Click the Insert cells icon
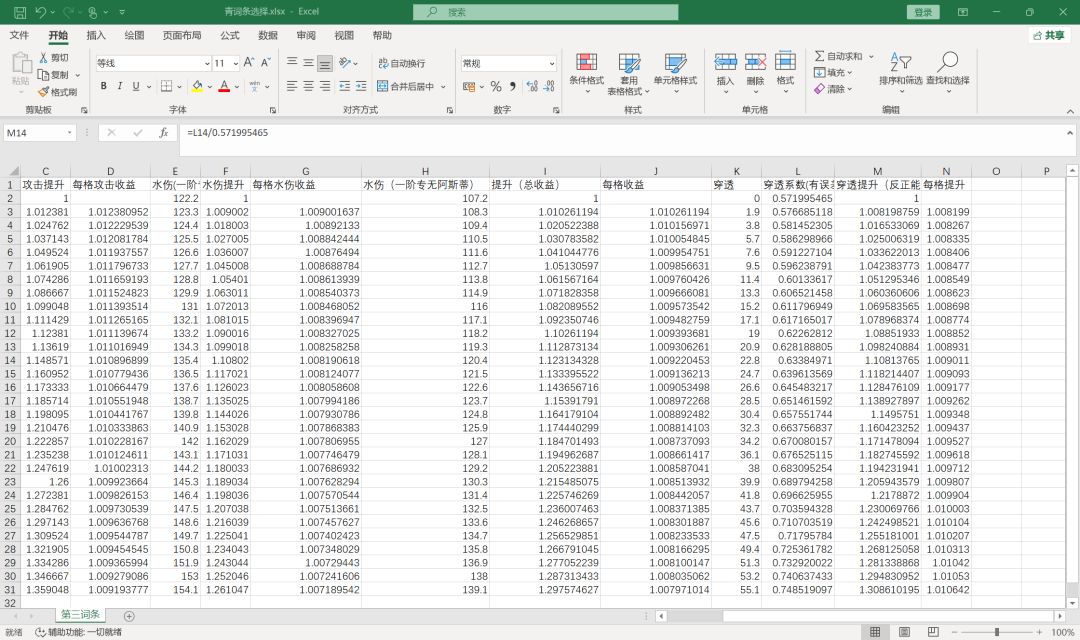This screenshot has height=640, width=1080. tap(725, 62)
